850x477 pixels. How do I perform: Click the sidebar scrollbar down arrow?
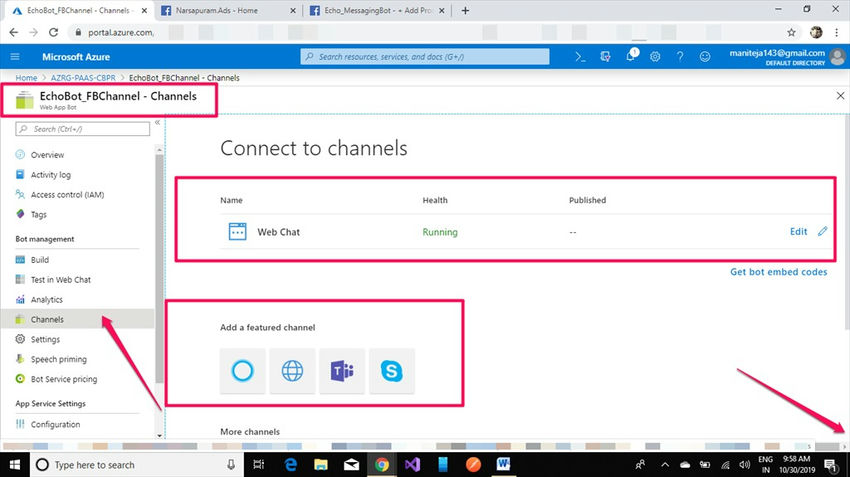tap(159, 435)
